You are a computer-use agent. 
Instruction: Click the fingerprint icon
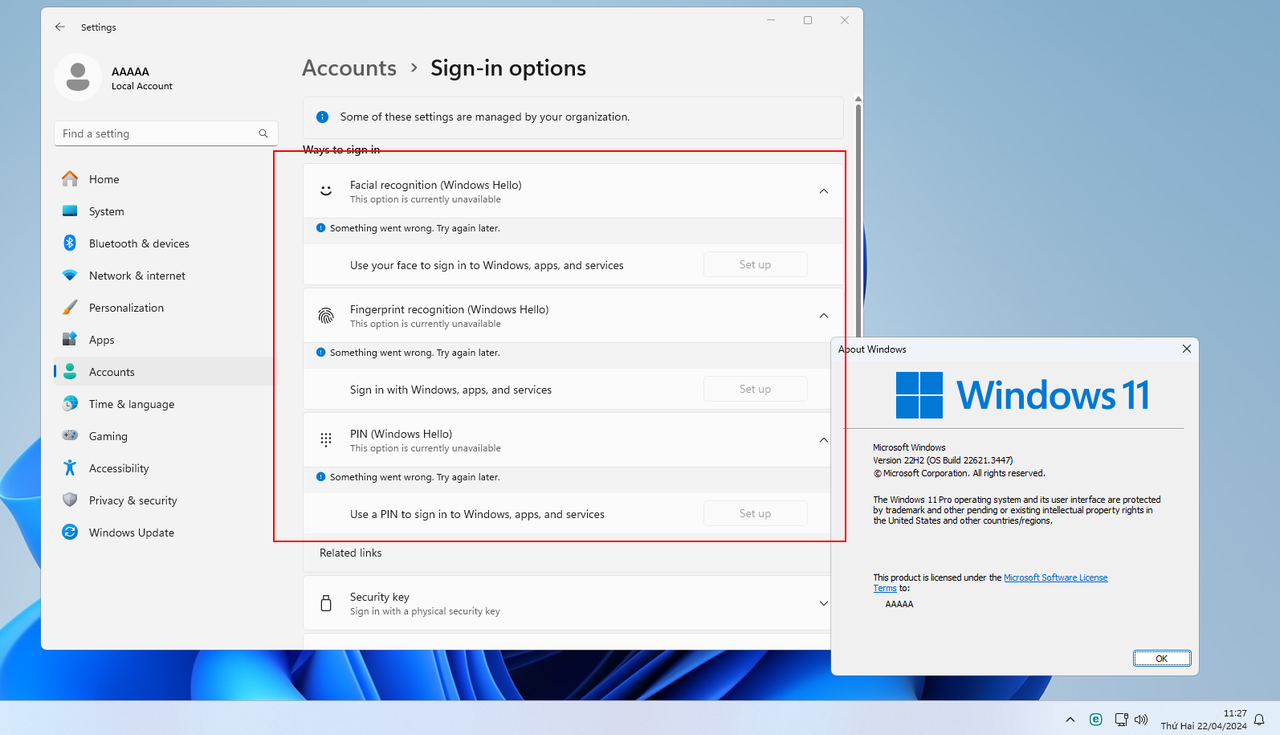(326, 315)
